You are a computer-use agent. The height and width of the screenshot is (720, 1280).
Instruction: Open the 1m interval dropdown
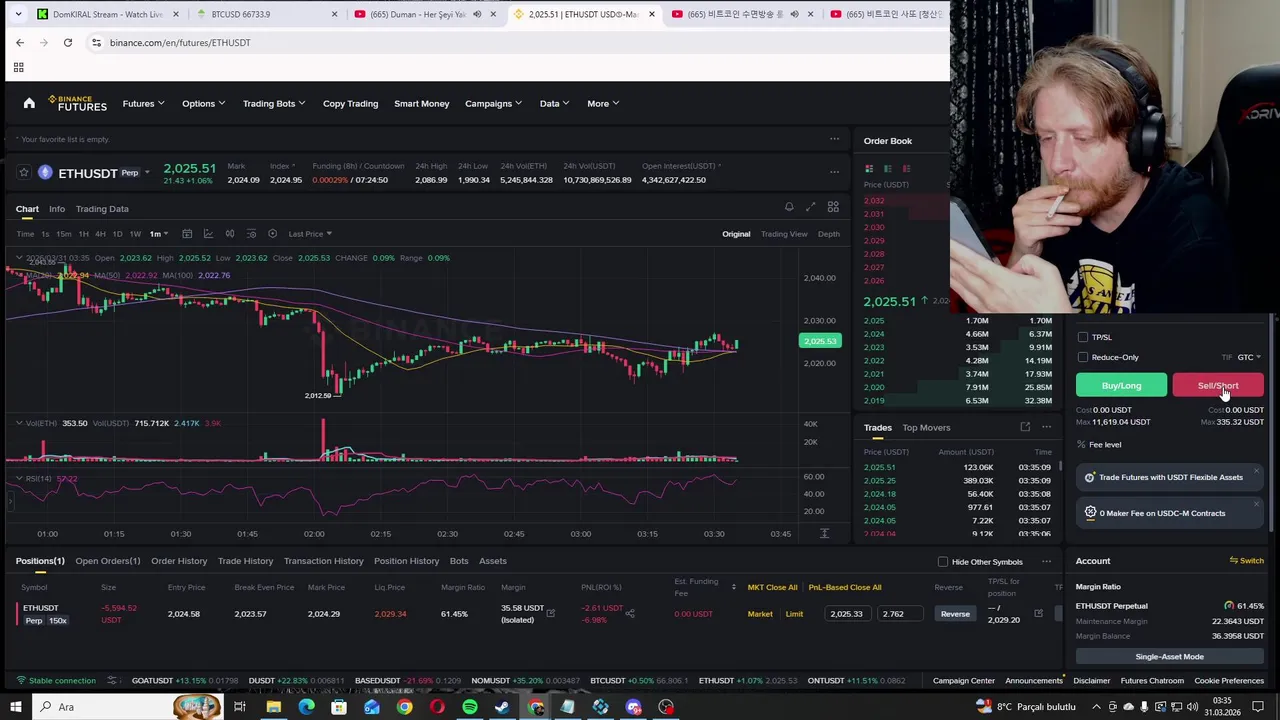[x=159, y=234]
